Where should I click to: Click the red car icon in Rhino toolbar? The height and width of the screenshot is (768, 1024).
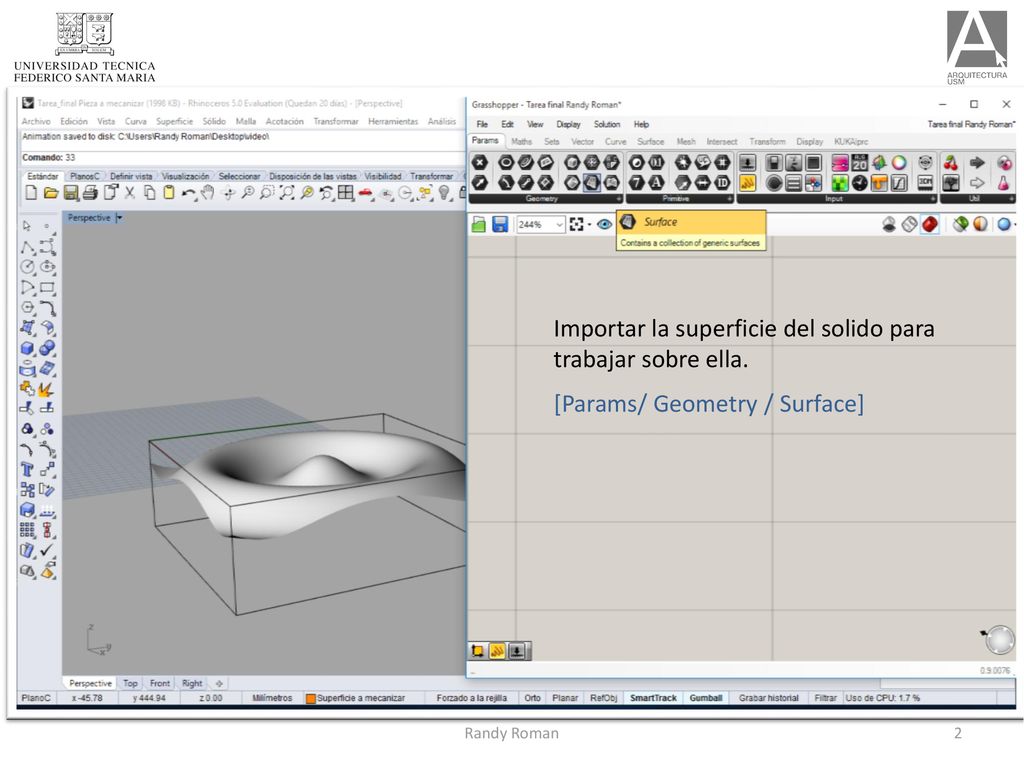click(x=366, y=193)
